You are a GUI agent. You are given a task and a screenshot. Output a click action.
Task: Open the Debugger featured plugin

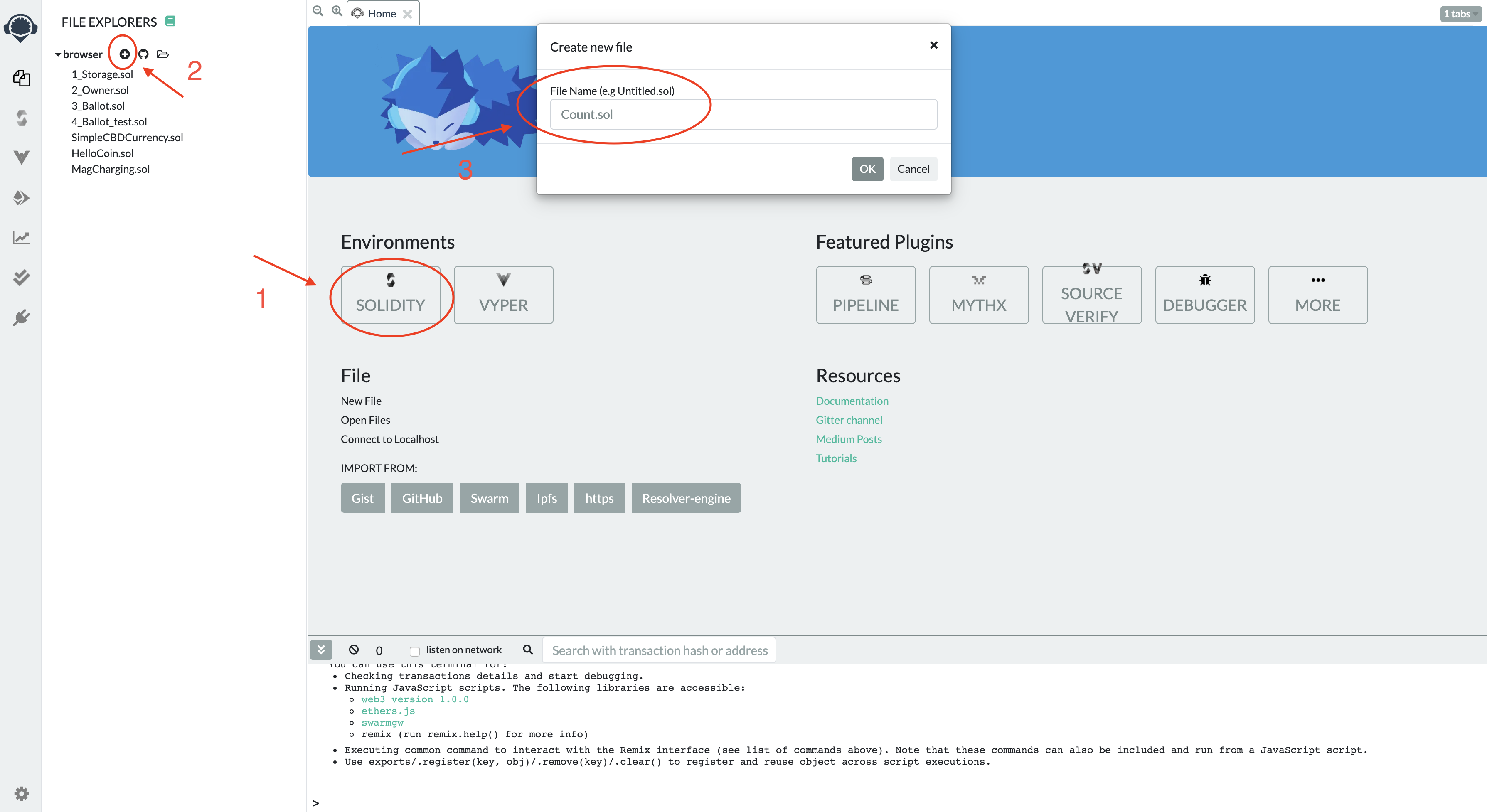[1204, 295]
